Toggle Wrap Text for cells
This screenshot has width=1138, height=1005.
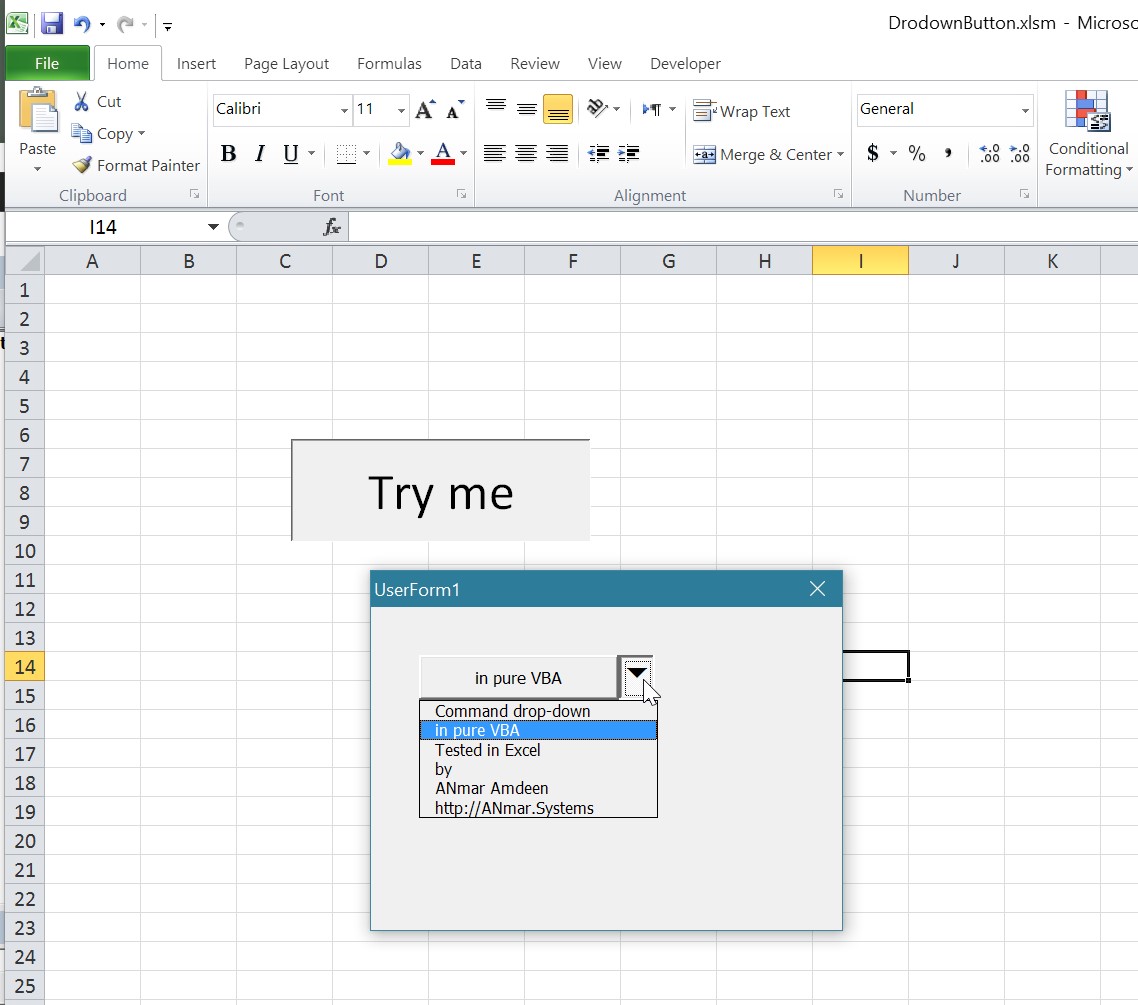click(x=742, y=111)
